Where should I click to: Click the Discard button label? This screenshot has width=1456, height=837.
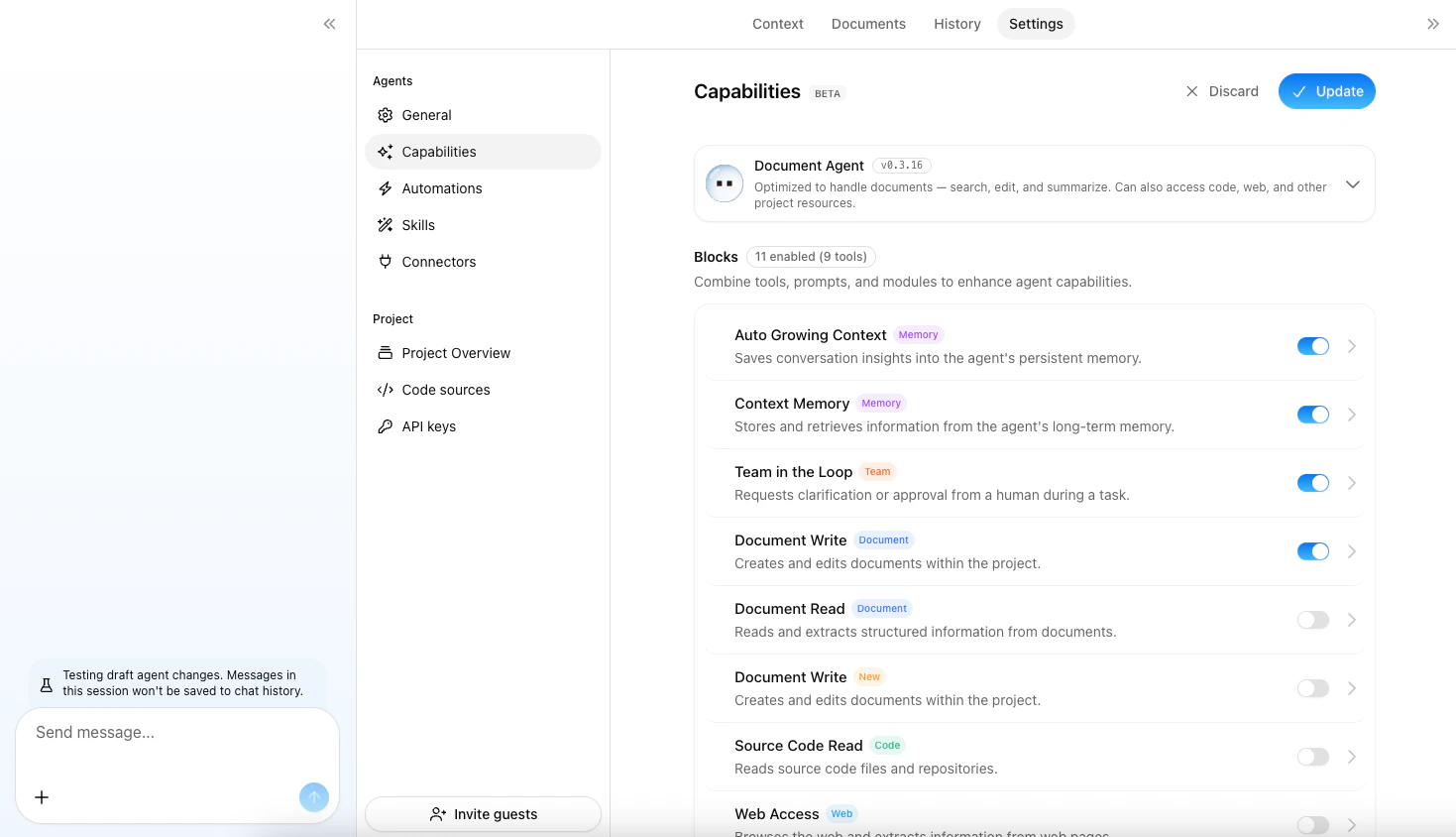1233,91
